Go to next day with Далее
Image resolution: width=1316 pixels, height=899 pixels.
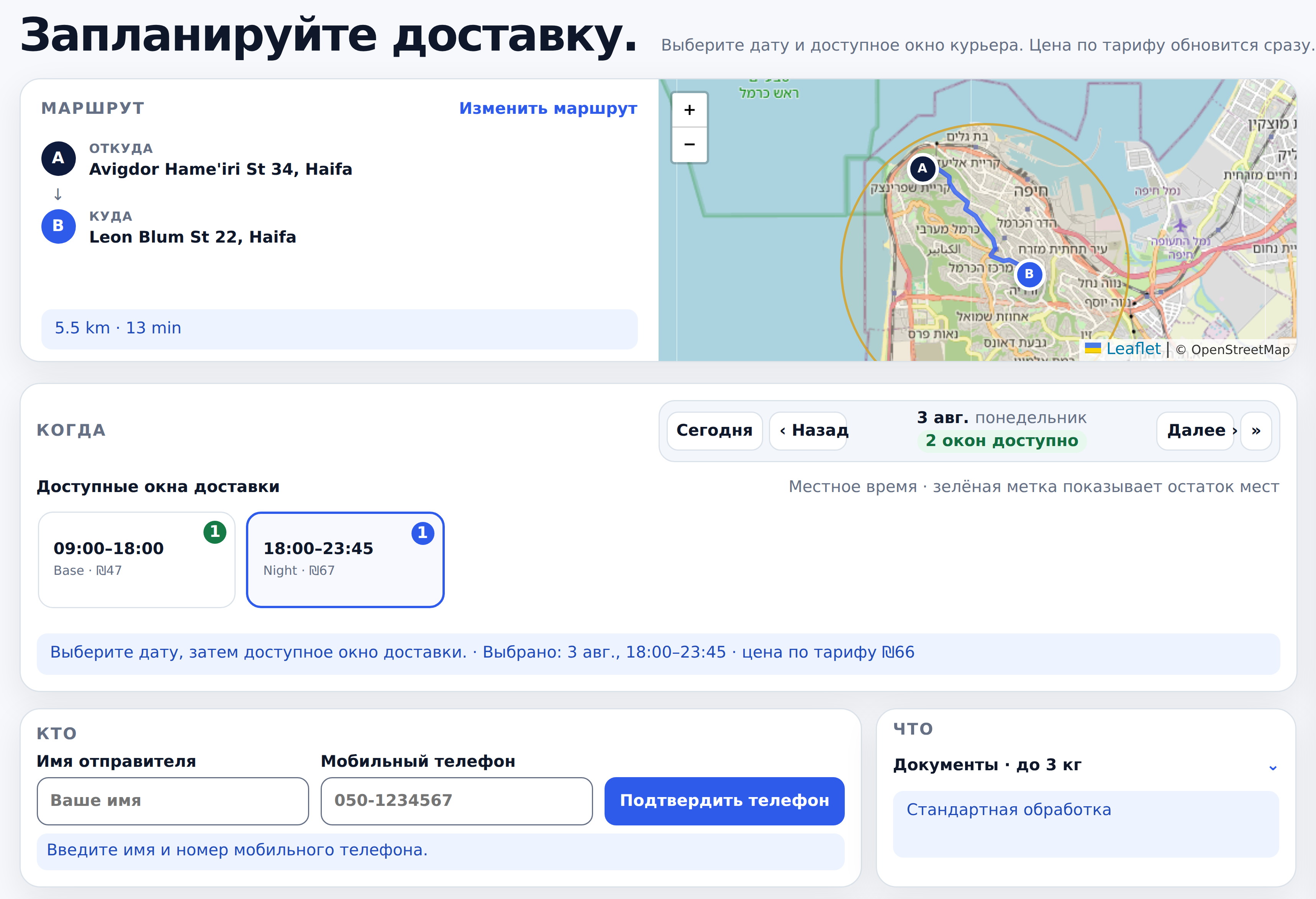click(1195, 430)
